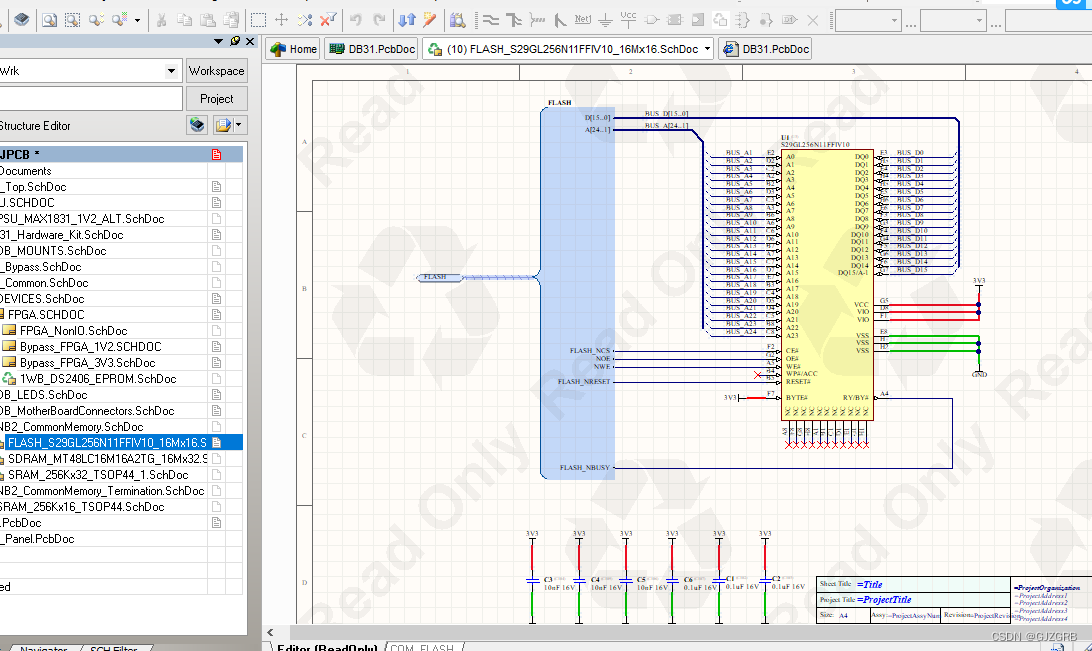1092x651 pixels.
Task: Place a VCC power port
Action: [x=628, y=19]
